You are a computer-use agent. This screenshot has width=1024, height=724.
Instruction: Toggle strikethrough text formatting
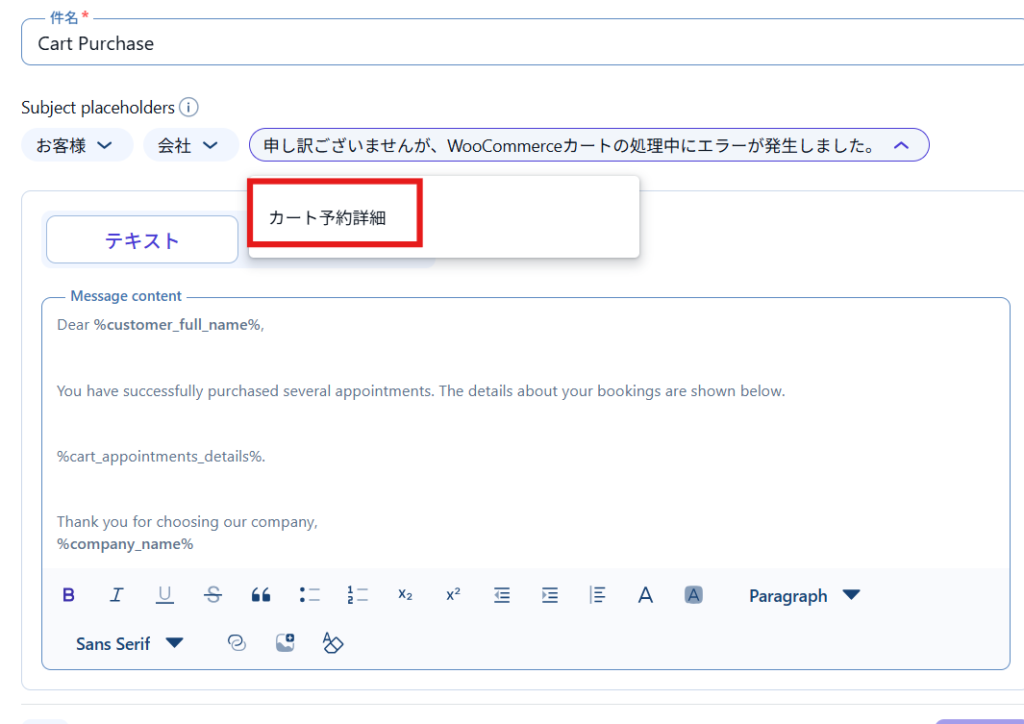pyautogui.click(x=213, y=595)
